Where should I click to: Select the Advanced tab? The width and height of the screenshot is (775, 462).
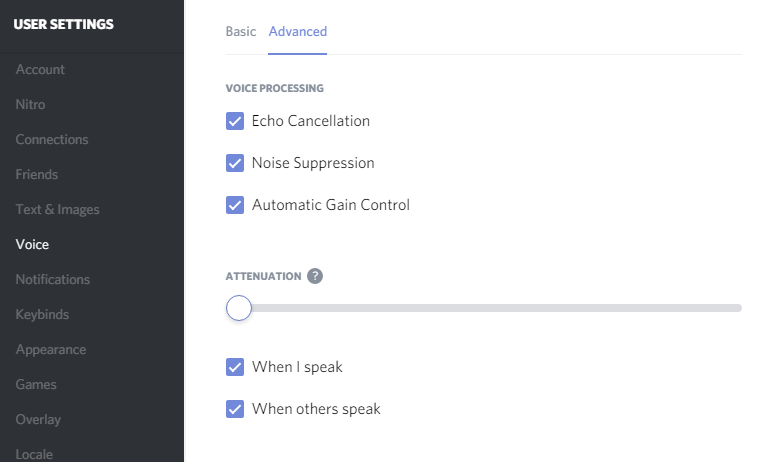click(298, 32)
